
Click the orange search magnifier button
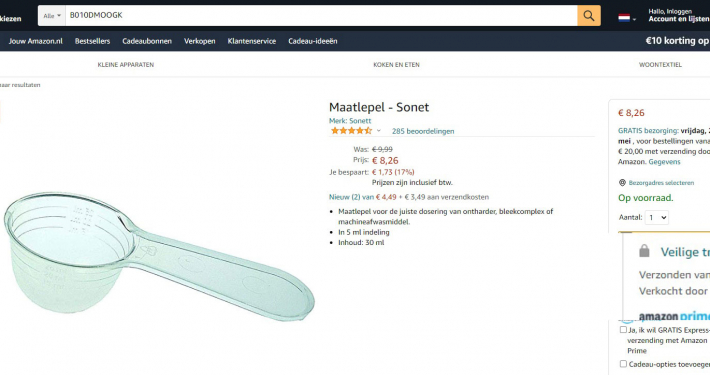[589, 15]
